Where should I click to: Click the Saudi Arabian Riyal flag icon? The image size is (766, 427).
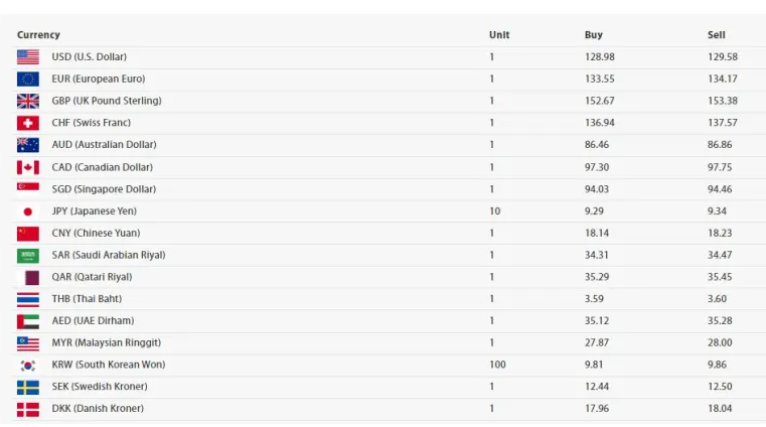pos(28,256)
